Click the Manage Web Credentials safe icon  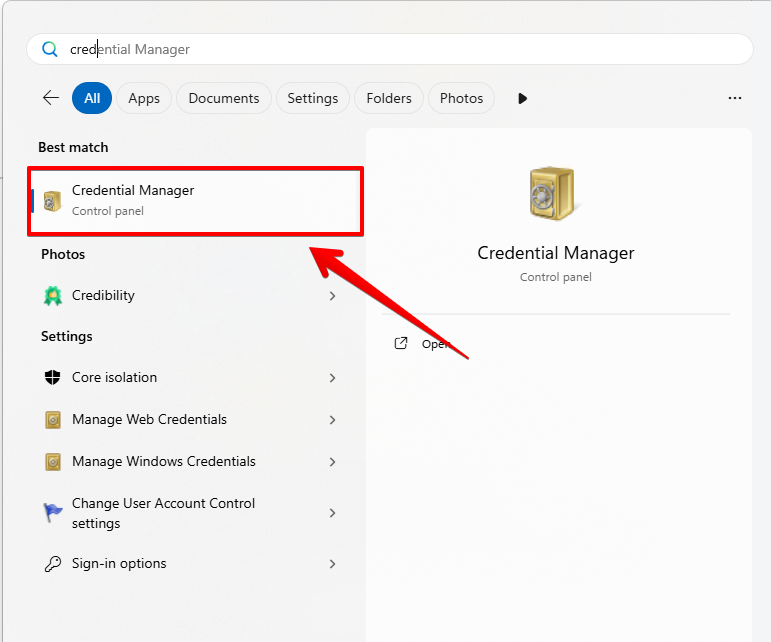pos(53,420)
